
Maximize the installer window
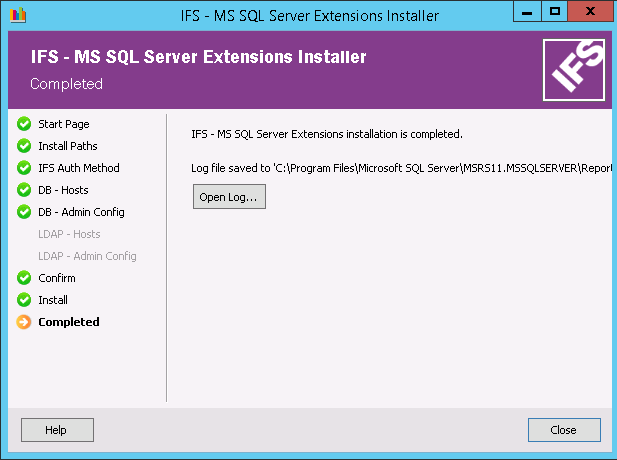(555, 13)
